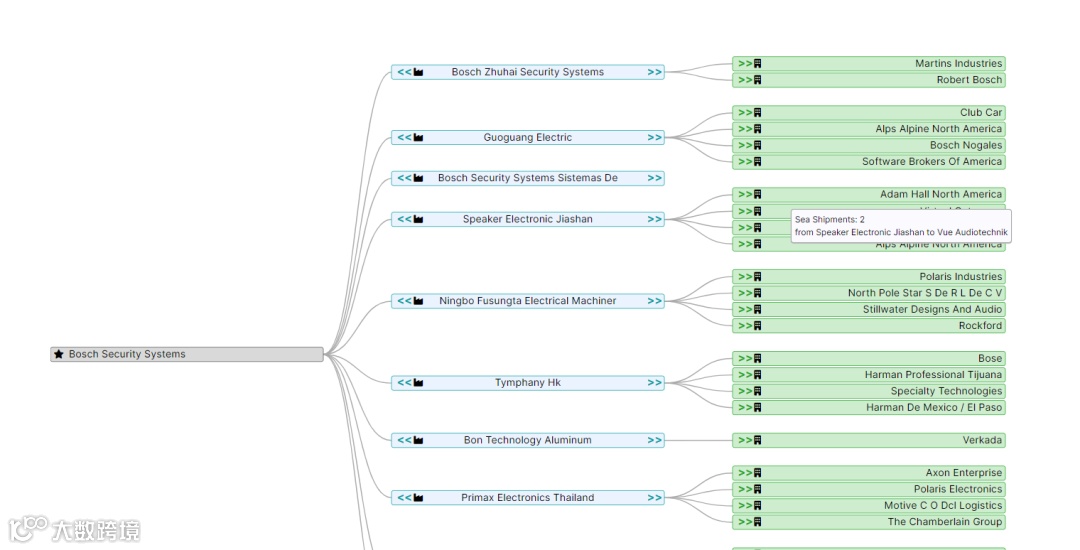1080x550 pixels.
Task: Click the Club Car label
Action: point(981,112)
